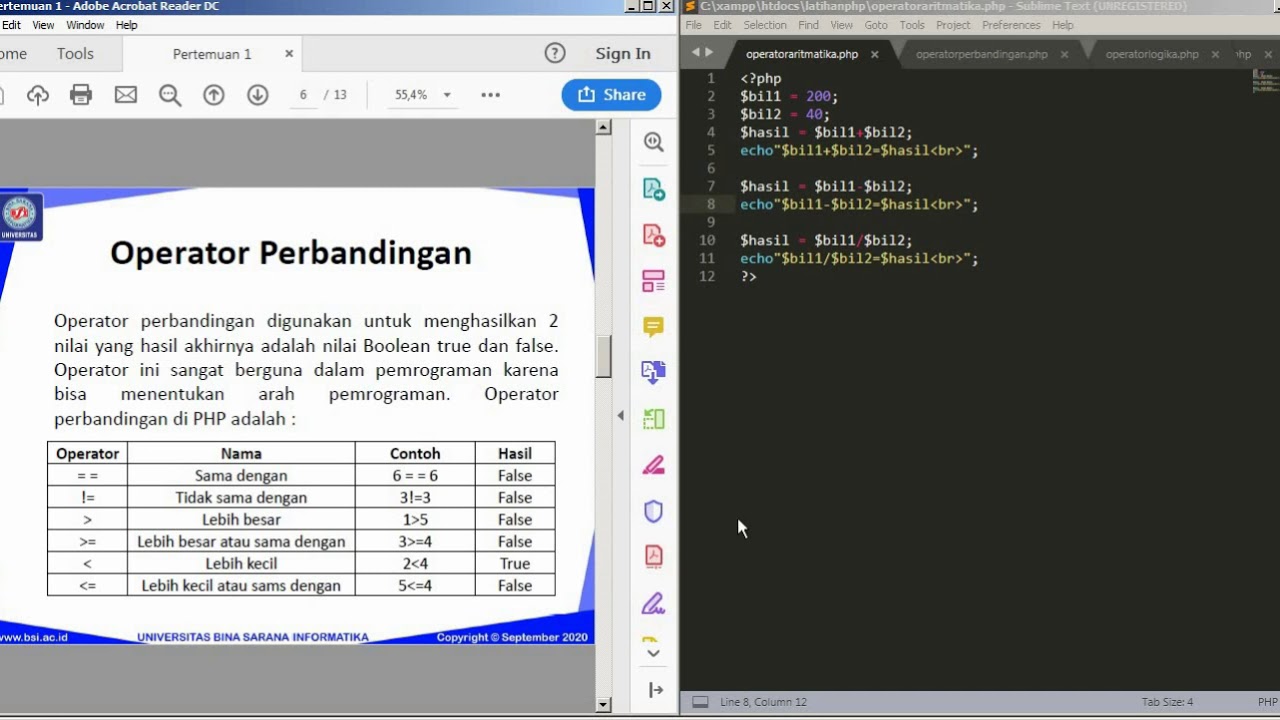Image resolution: width=1280 pixels, height=720 pixels.
Task: Click the "Lebih besar atau sama dengan" table cell
Action: pyautogui.click(x=241, y=541)
